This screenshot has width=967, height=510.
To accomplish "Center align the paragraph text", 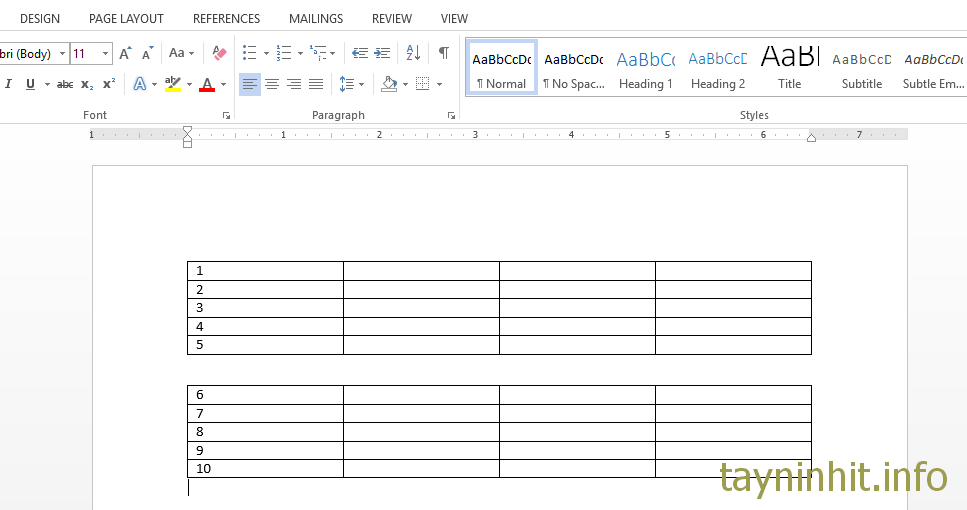I will [272, 84].
